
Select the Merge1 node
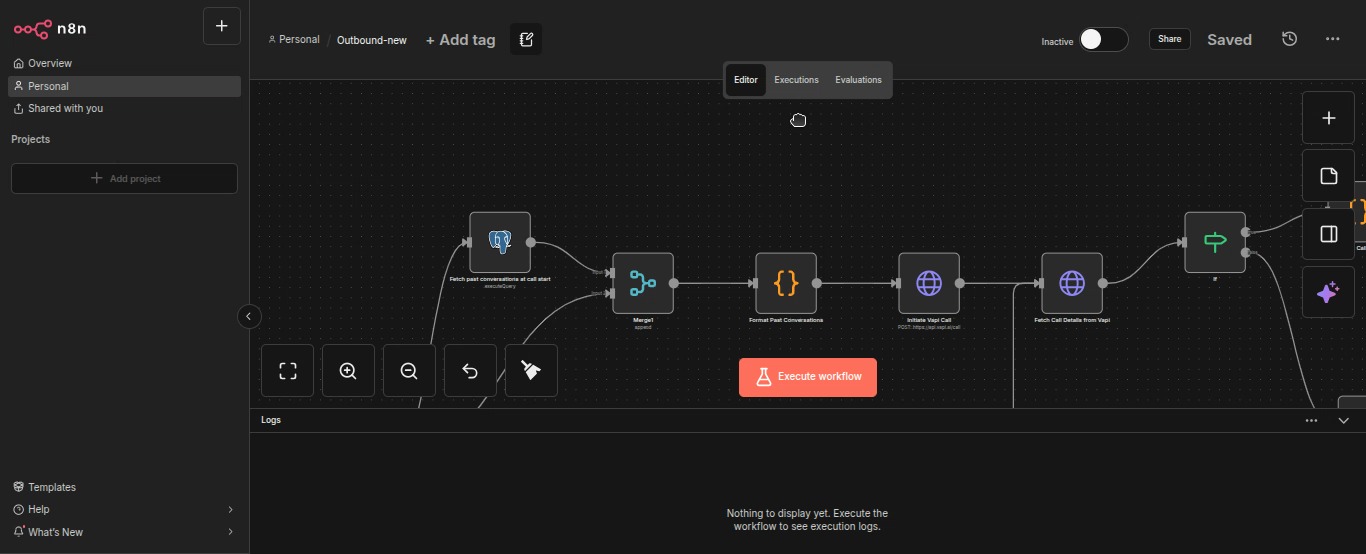tap(643, 283)
